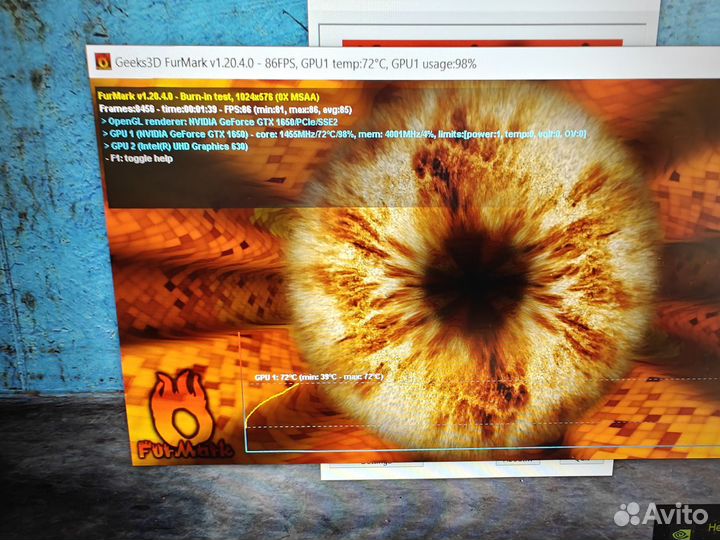Click the 'GPU 2 (Intel(R) UHD Graphics 630)' line
The width and height of the screenshot is (720, 540).
pyautogui.click(x=176, y=146)
